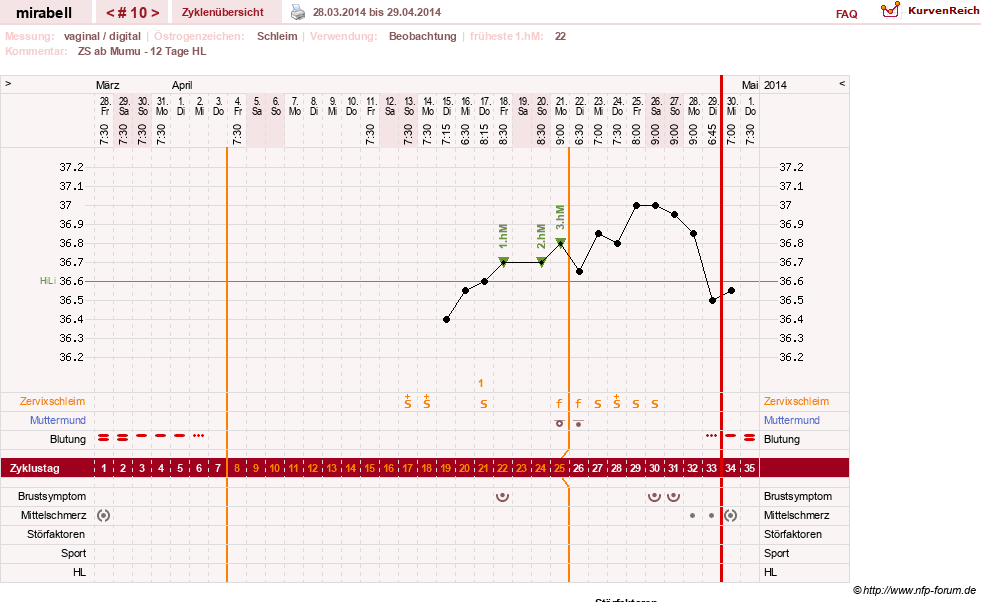
Task: Click the 1.hM green triangle marker
Action: [x=504, y=261]
